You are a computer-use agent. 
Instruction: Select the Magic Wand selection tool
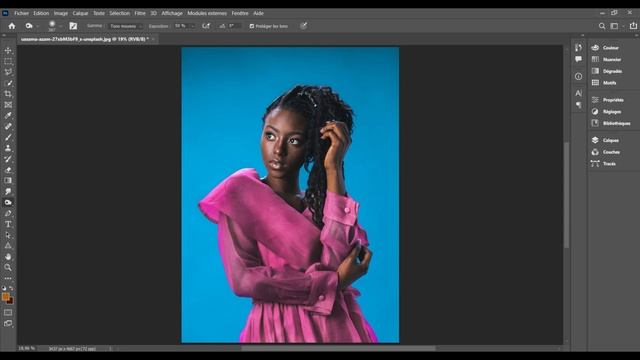pos(8,83)
